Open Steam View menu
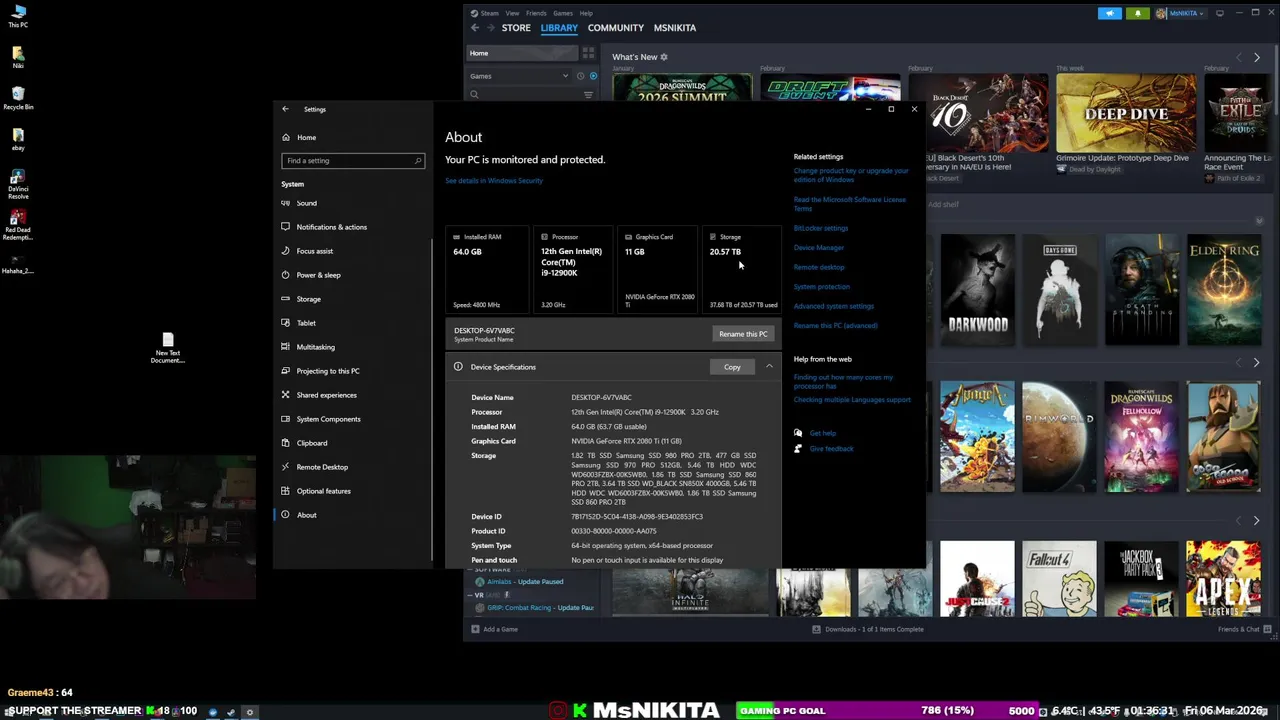Image resolution: width=1280 pixels, height=720 pixels. (x=512, y=13)
